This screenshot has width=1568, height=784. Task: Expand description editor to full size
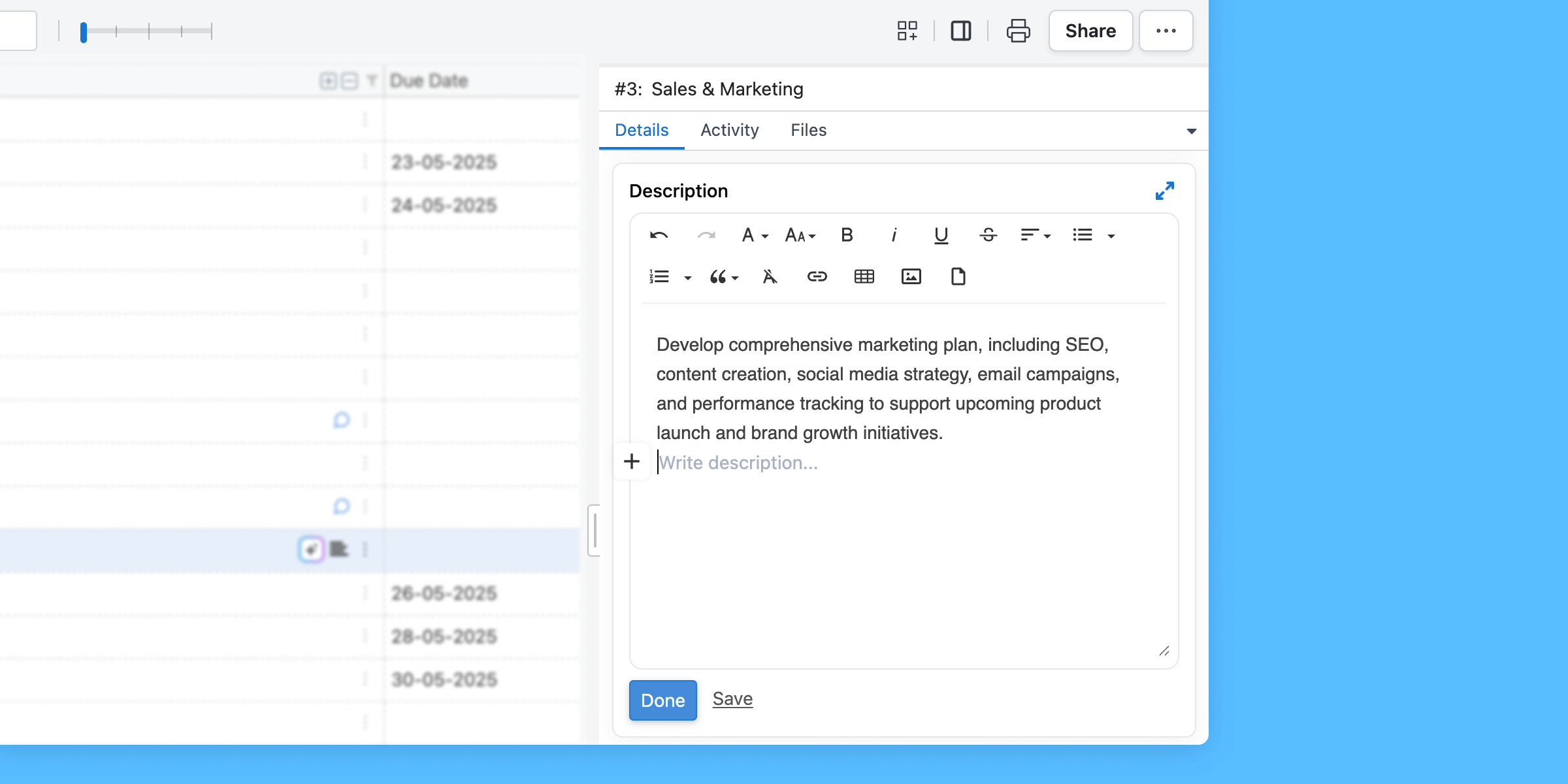coord(1164,191)
